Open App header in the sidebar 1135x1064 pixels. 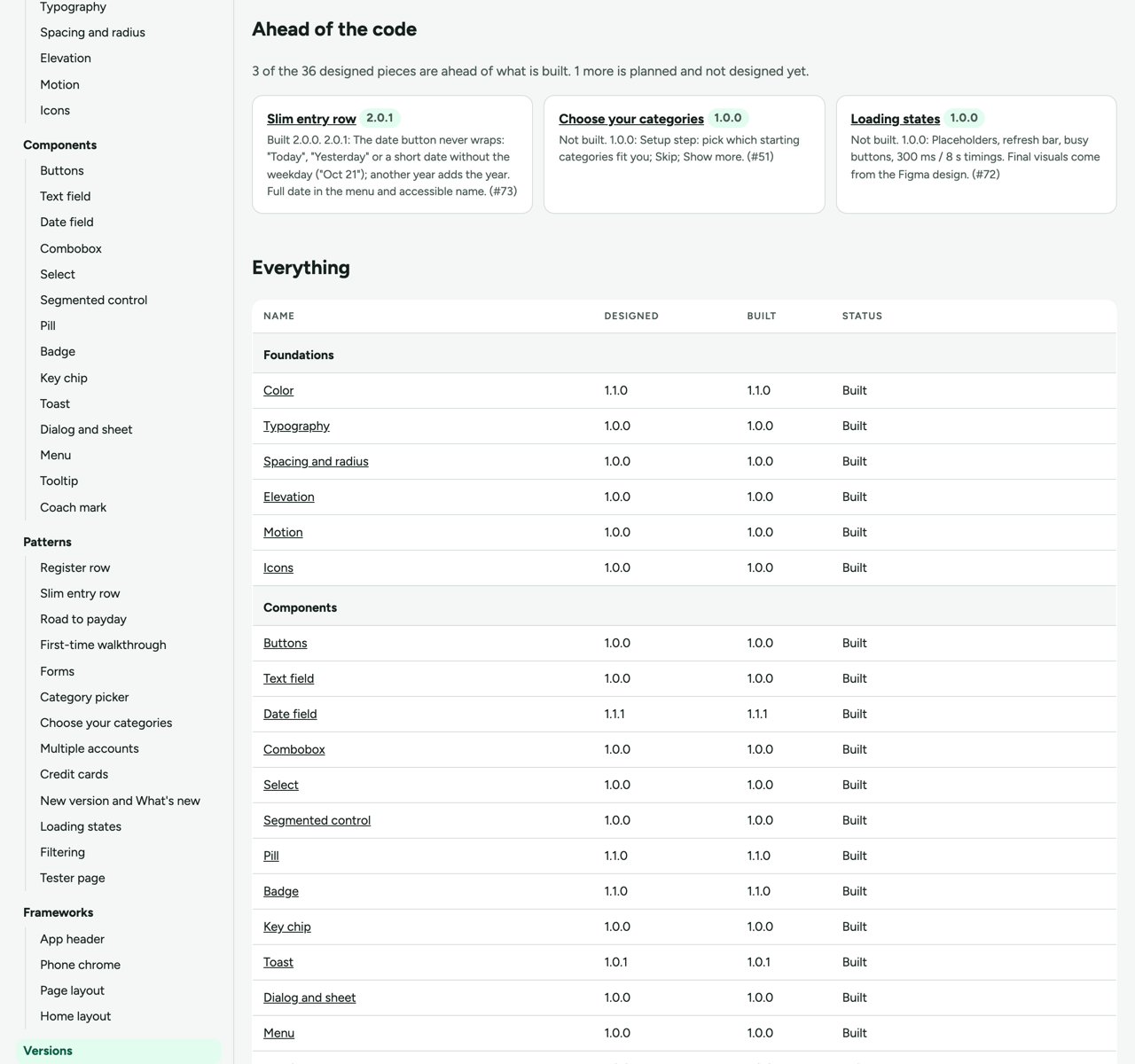(72, 939)
